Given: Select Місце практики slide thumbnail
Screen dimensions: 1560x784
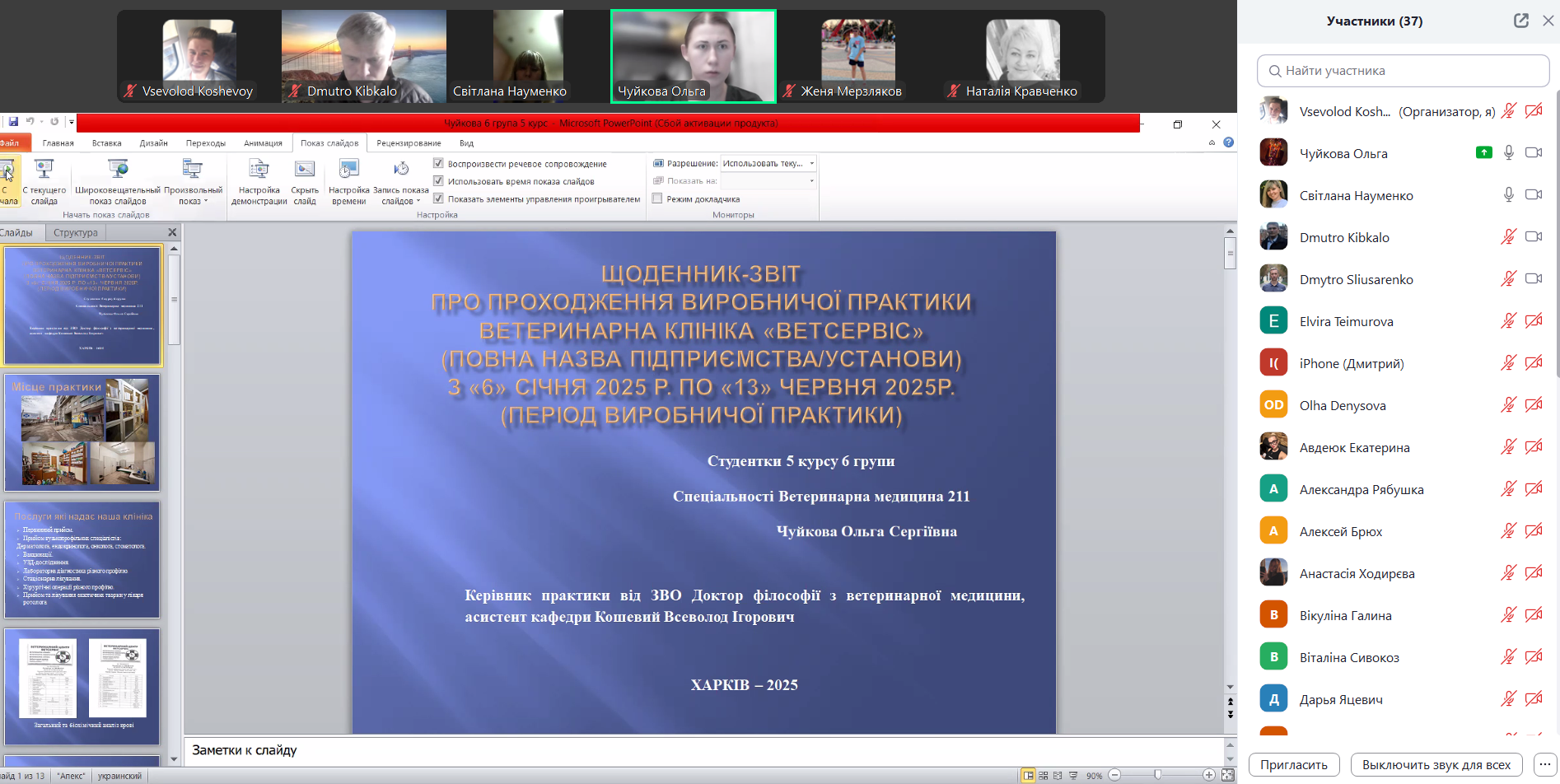Looking at the screenshot, I should (82, 432).
